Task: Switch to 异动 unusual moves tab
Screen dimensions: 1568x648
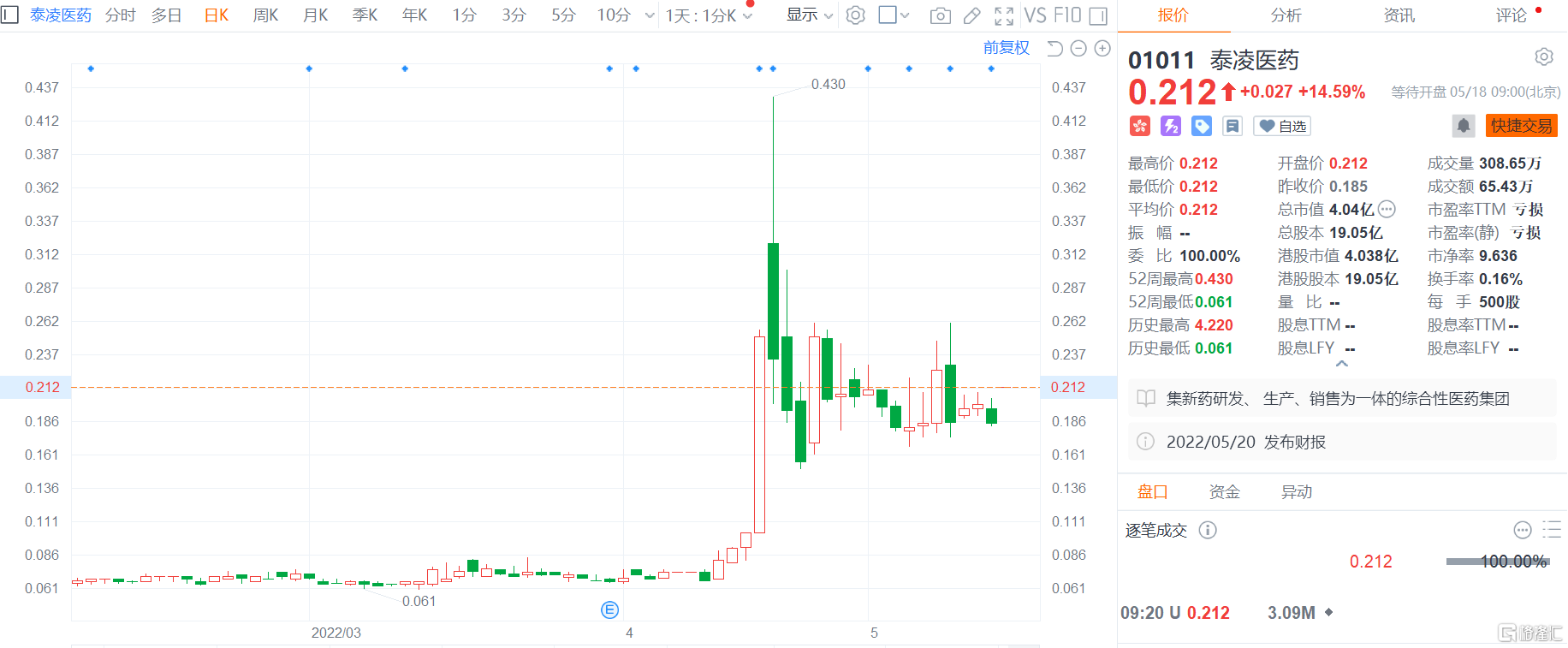Action: [x=1296, y=492]
